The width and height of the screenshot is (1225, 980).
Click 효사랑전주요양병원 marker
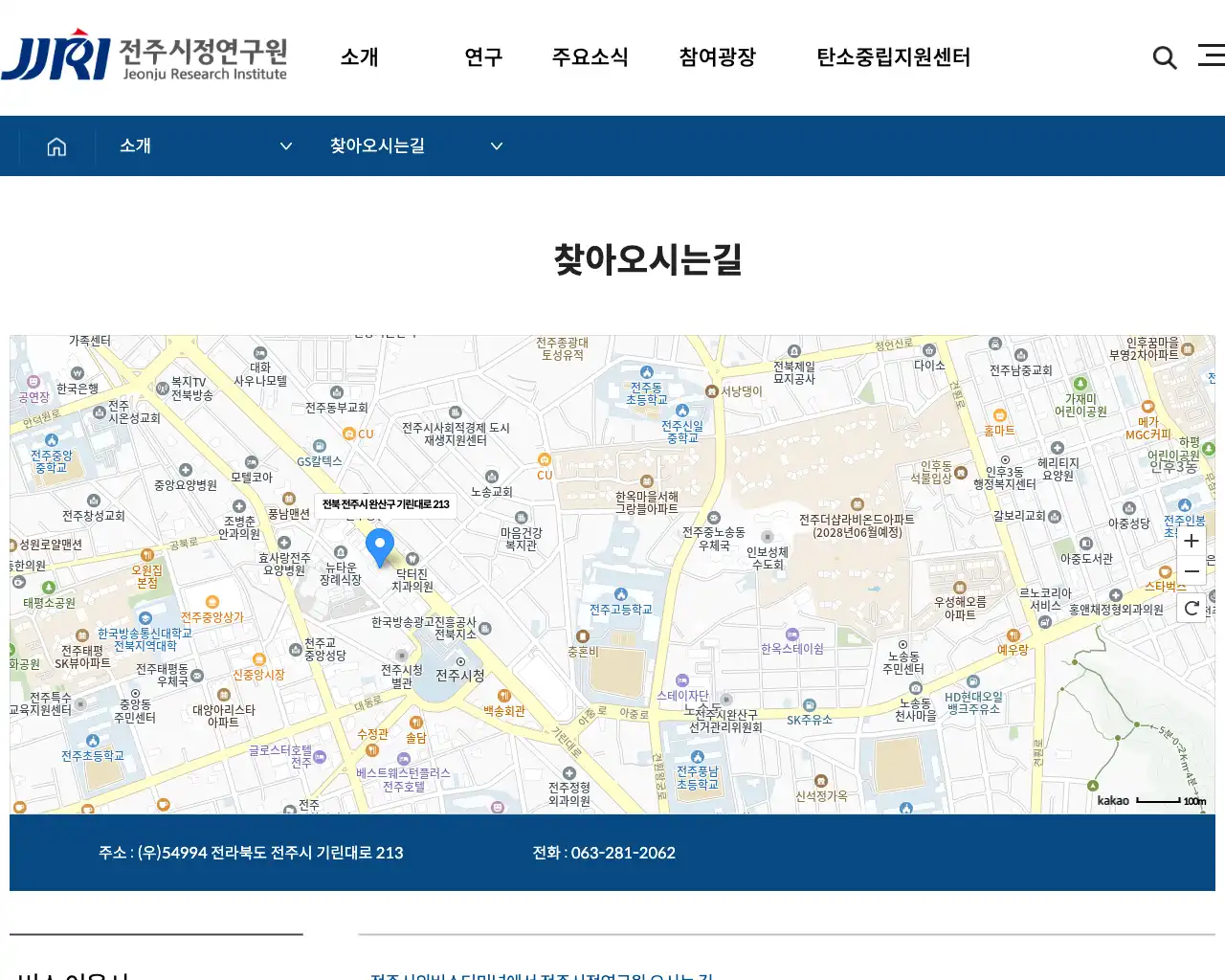tap(284, 544)
